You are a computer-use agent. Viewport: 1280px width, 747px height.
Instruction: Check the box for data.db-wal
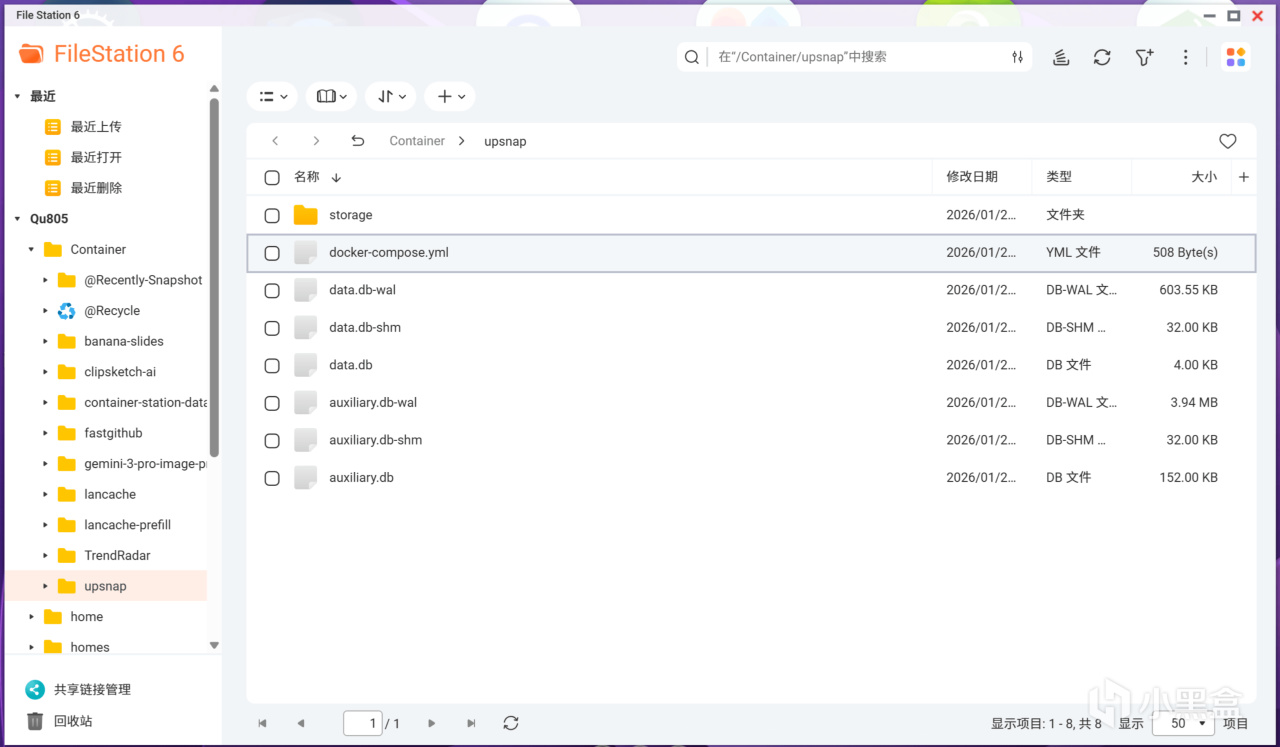pyautogui.click(x=272, y=290)
